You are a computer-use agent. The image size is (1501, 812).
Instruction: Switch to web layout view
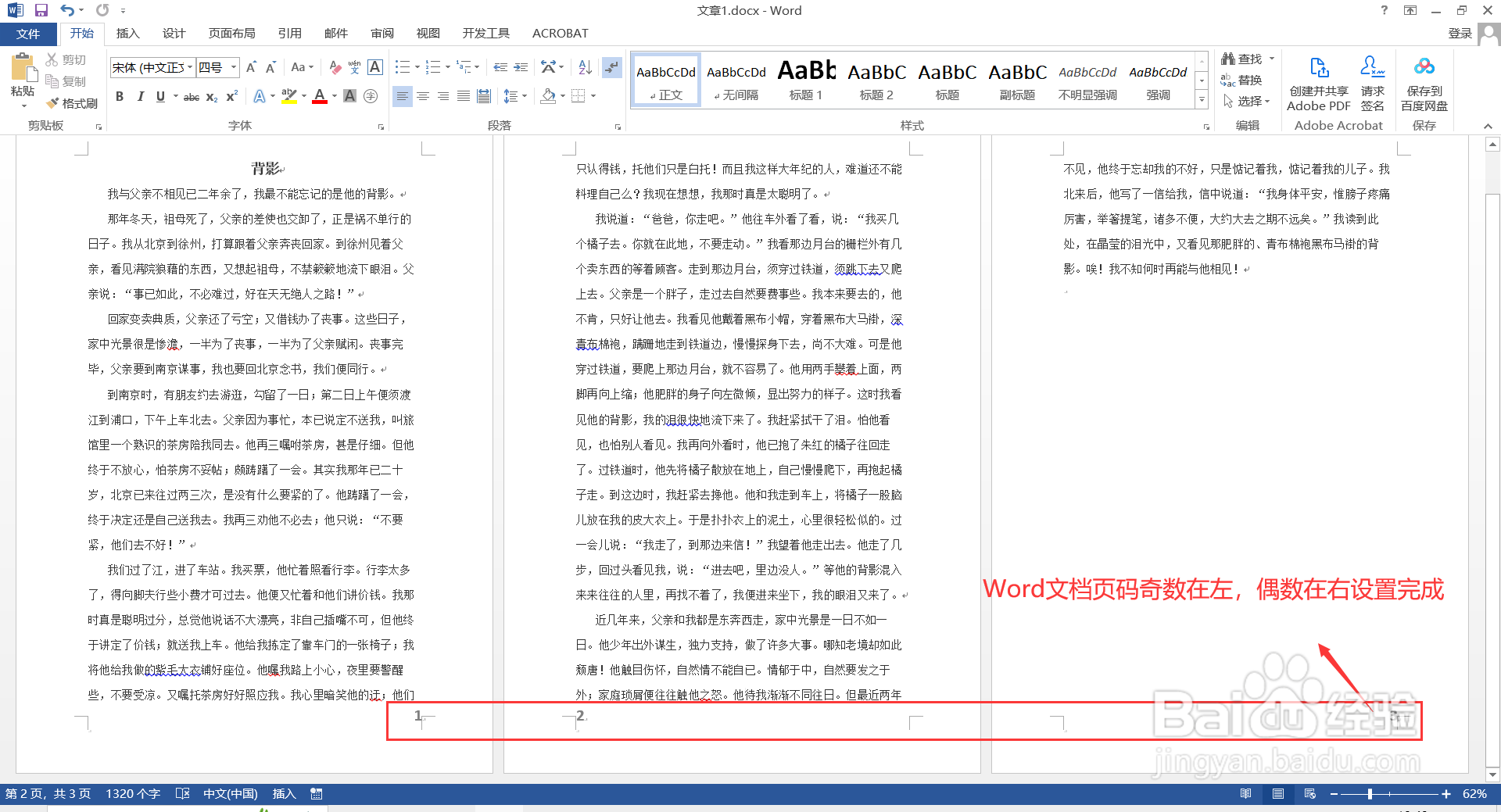[x=1310, y=794]
